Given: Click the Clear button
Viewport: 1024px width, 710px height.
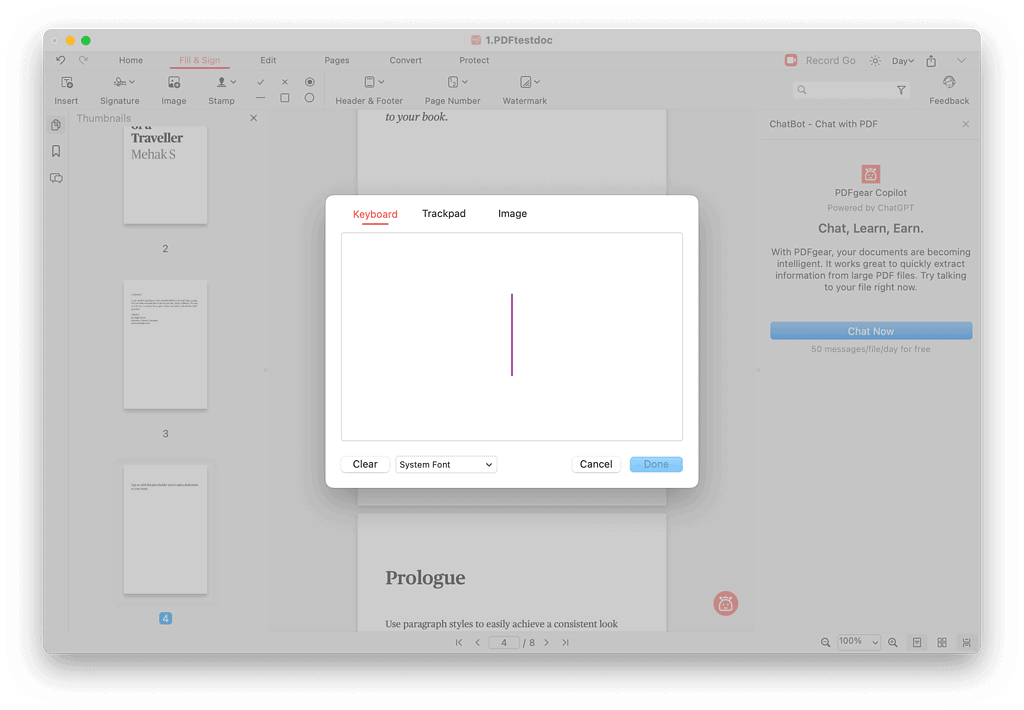Looking at the screenshot, I should click(x=365, y=464).
